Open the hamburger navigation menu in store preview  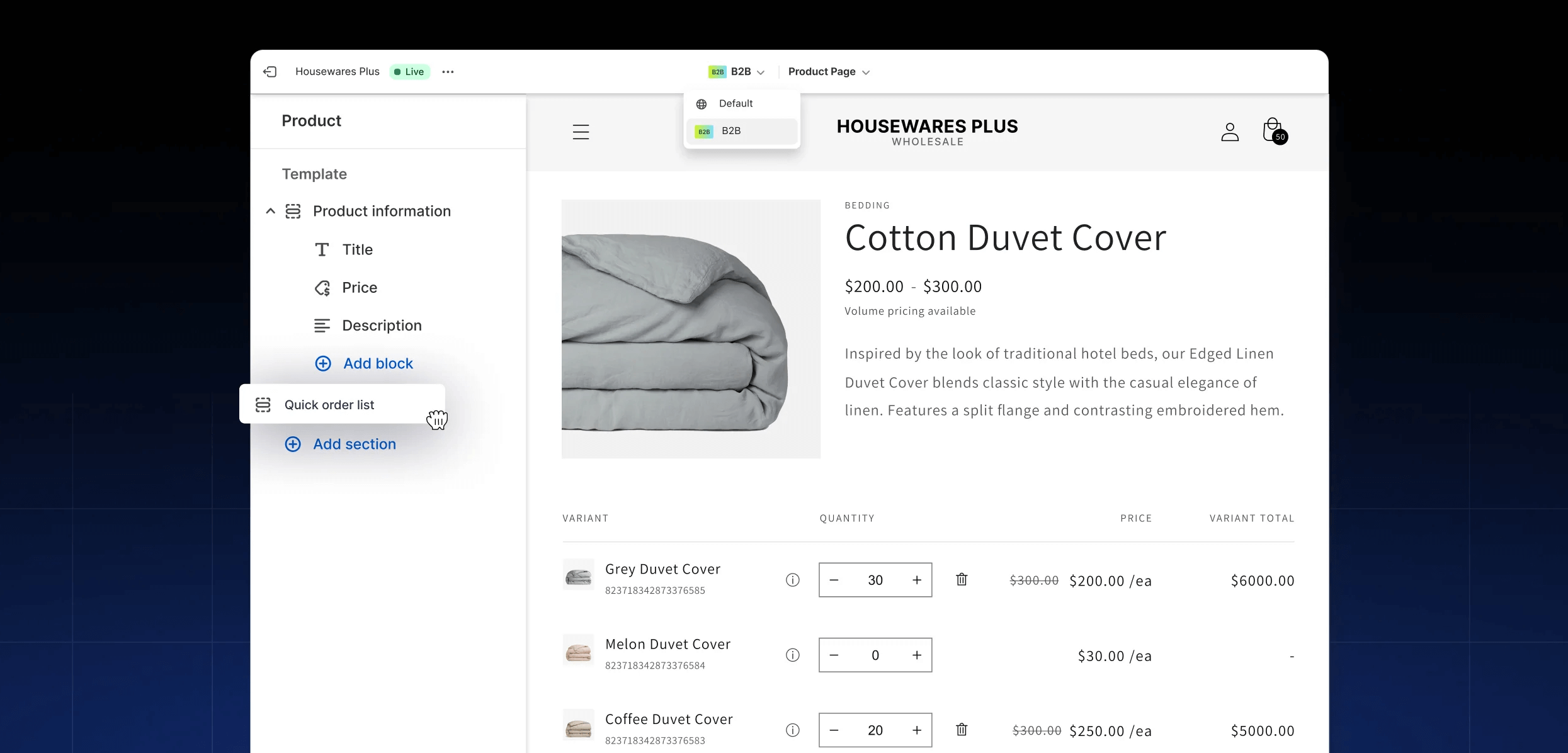coord(580,132)
